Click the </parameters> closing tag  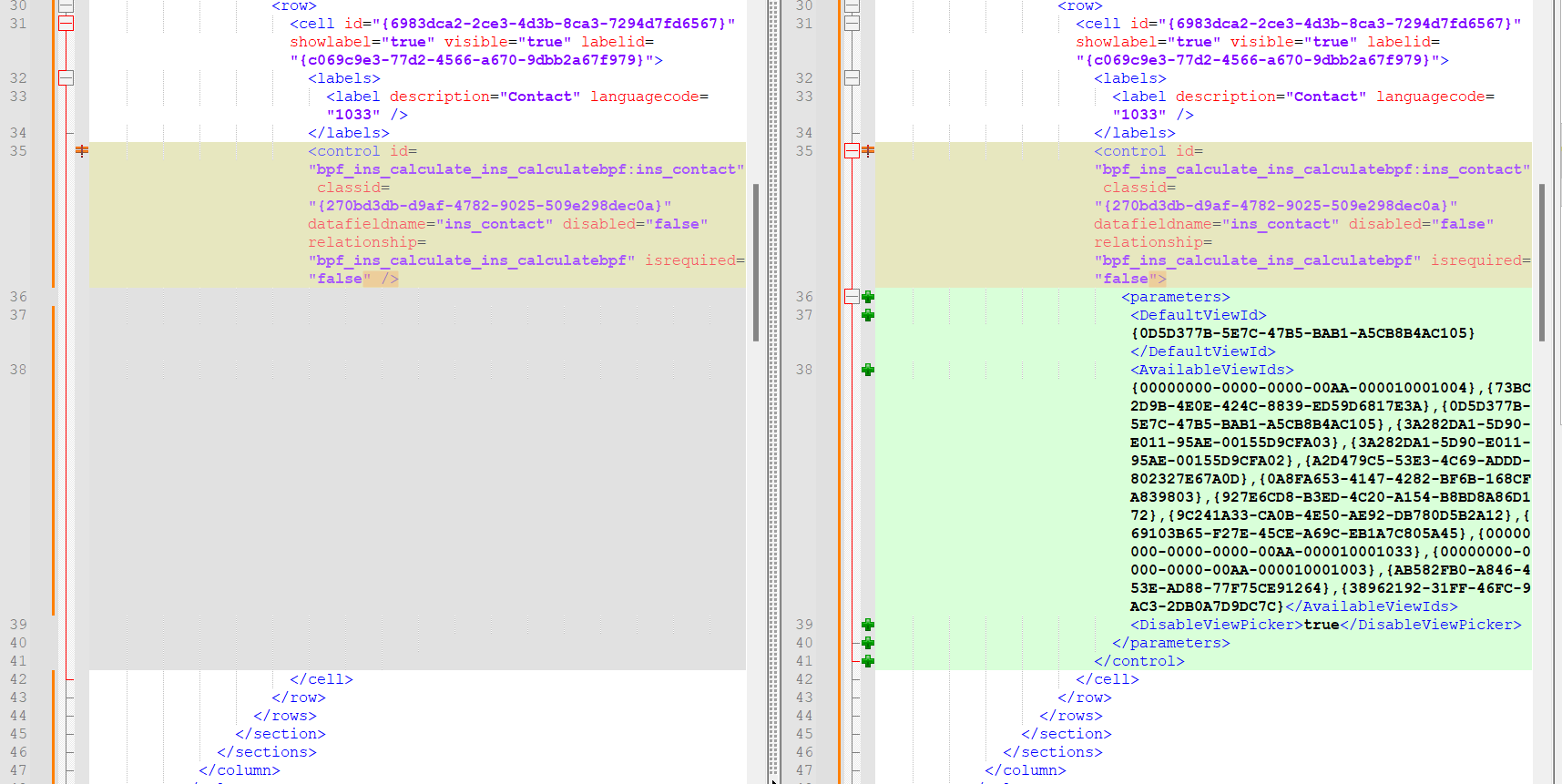pos(1171,643)
